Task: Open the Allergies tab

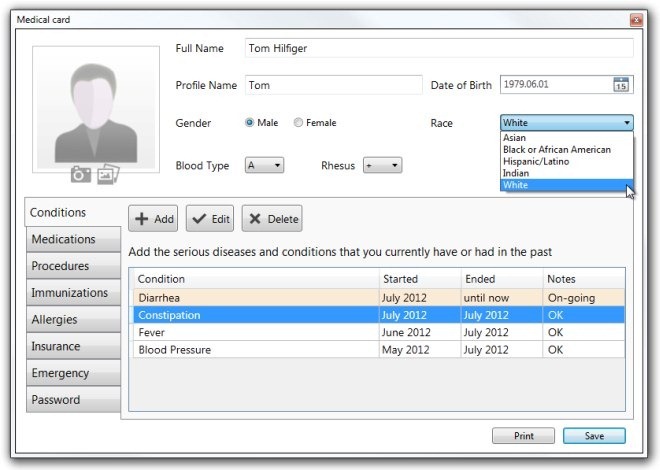Action: pyautogui.click(x=73, y=319)
